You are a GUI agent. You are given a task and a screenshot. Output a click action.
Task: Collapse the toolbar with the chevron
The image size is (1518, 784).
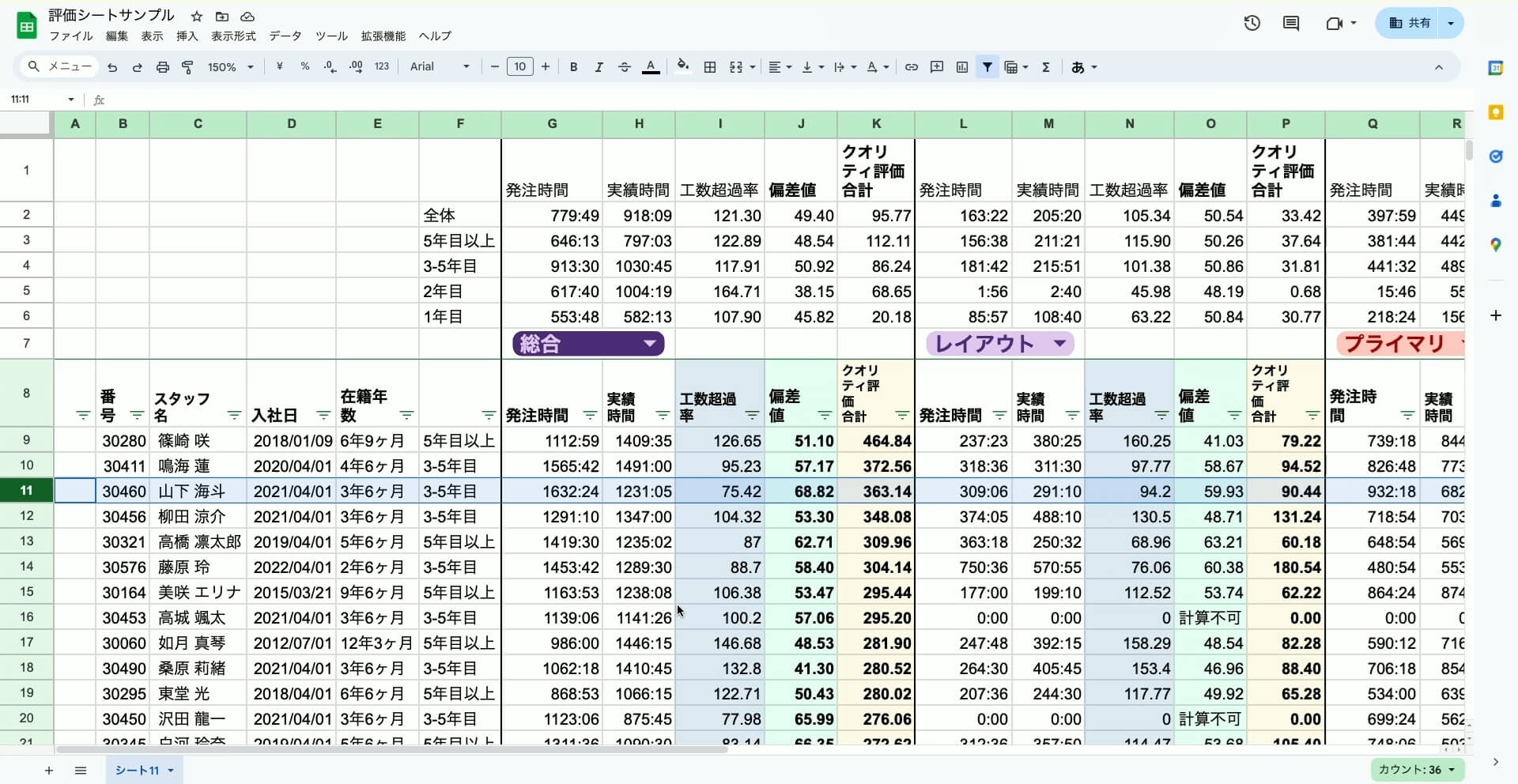click(x=1439, y=67)
